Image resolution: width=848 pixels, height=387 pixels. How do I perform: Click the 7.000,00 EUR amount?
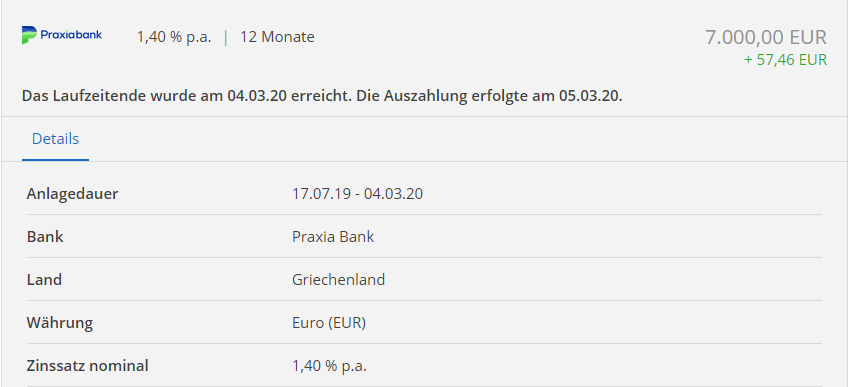click(766, 37)
